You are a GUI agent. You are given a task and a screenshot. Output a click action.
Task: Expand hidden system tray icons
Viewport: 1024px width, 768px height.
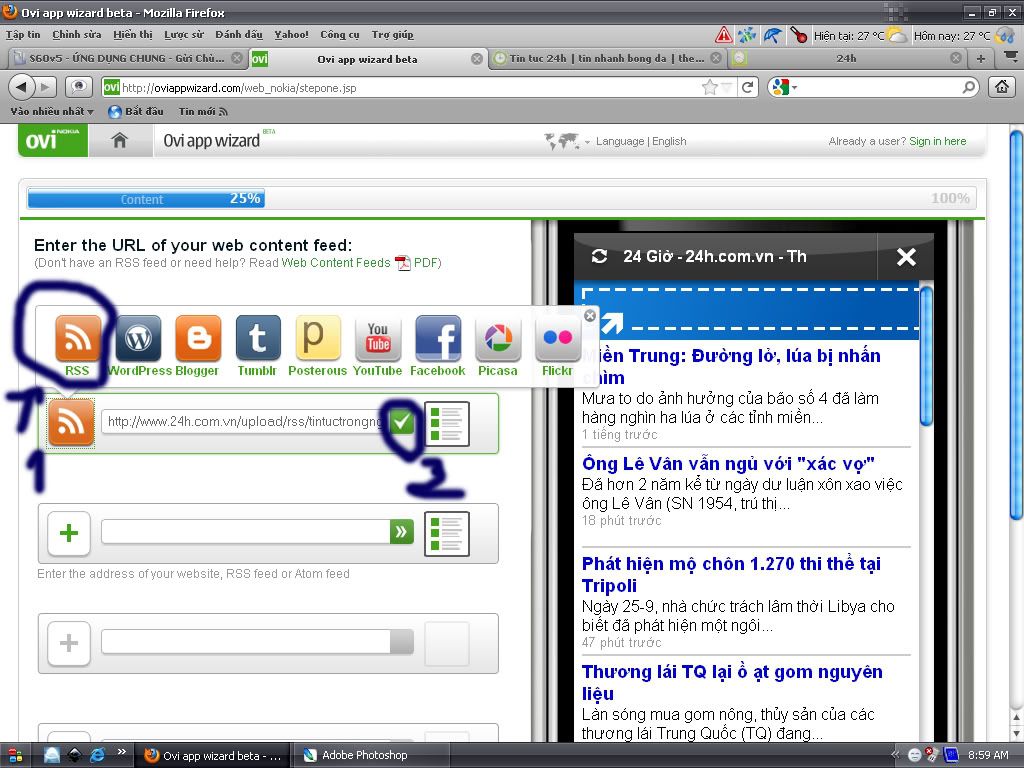895,755
